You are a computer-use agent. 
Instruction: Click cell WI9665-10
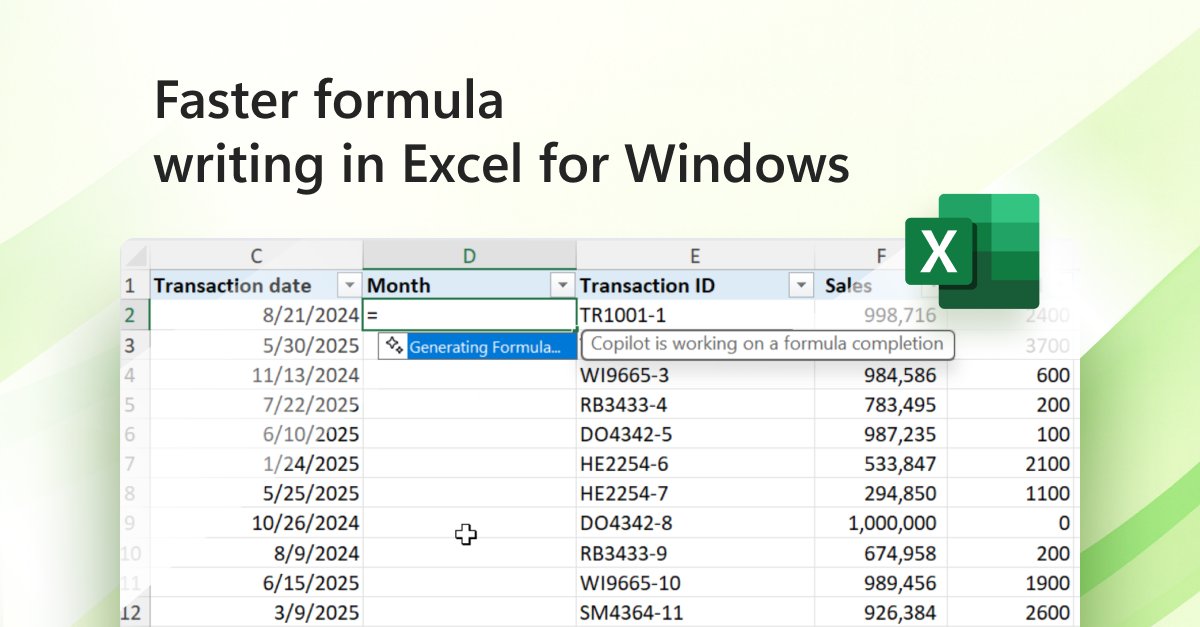click(x=695, y=583)
